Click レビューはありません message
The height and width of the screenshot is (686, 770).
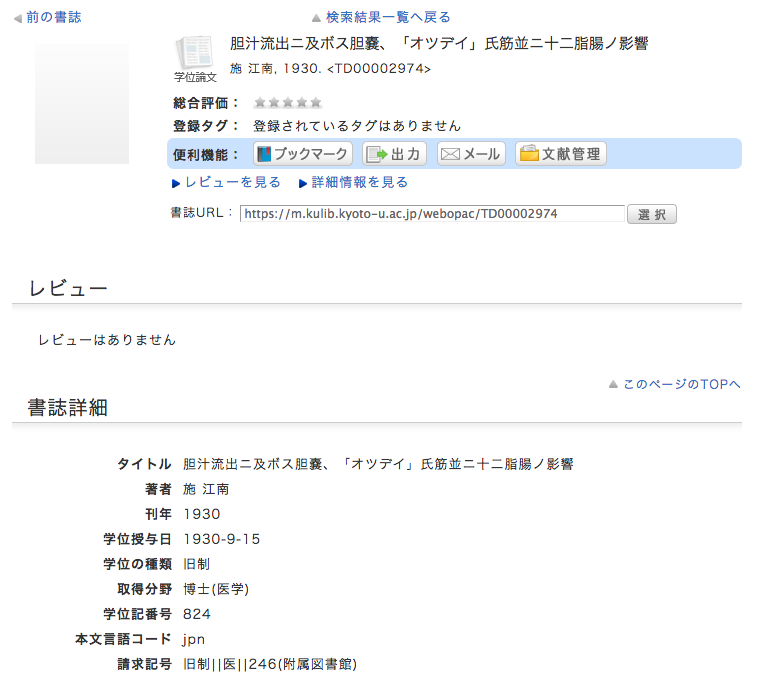click(x=107, y=340)
